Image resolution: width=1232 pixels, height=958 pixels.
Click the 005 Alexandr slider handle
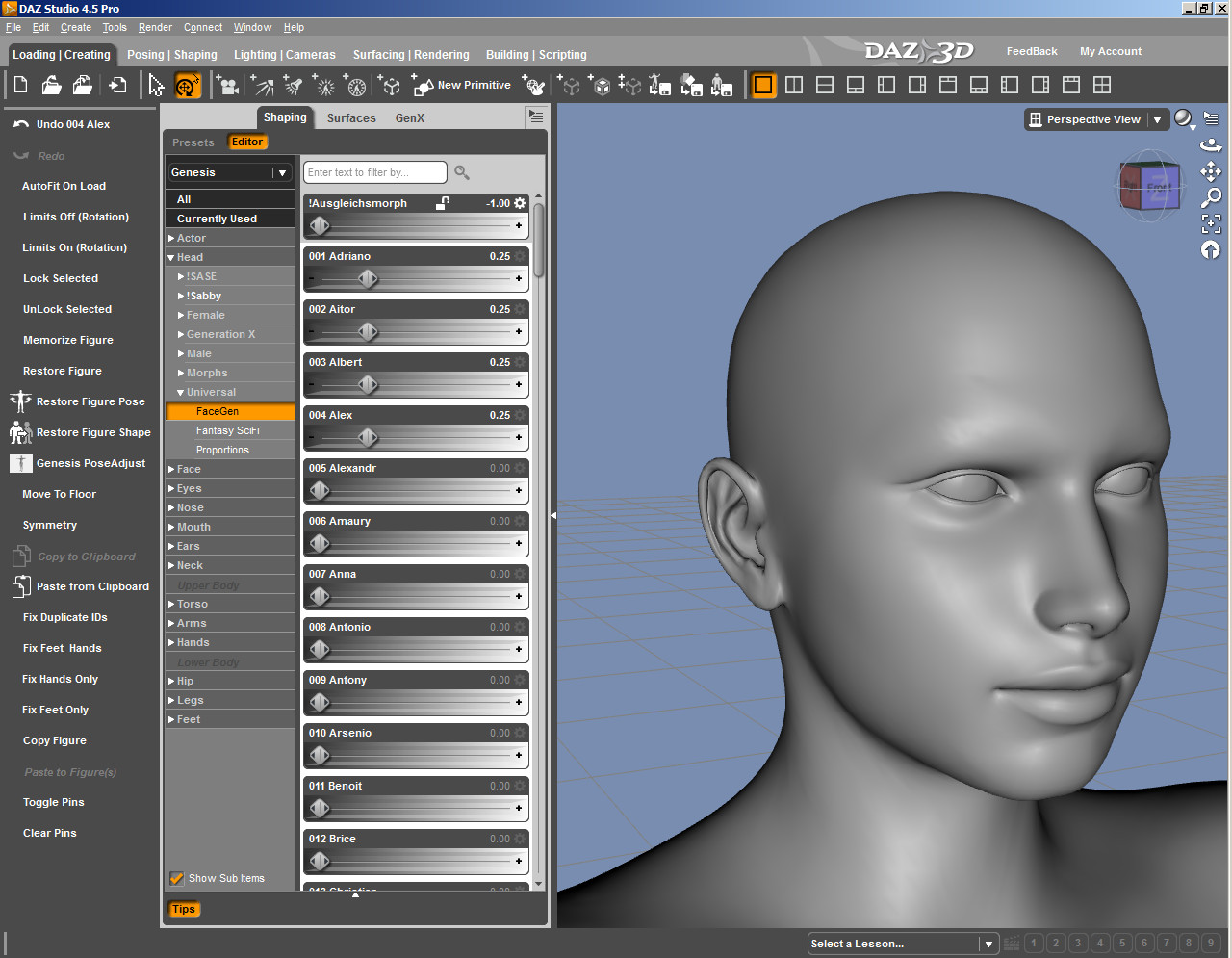pyautogui.click(x=320, y=491)
